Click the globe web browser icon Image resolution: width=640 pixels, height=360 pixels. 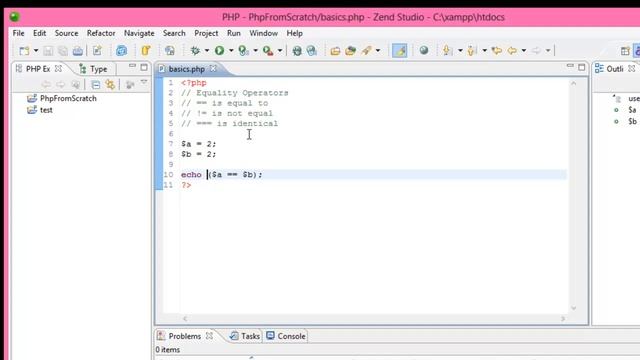[424, 50]
